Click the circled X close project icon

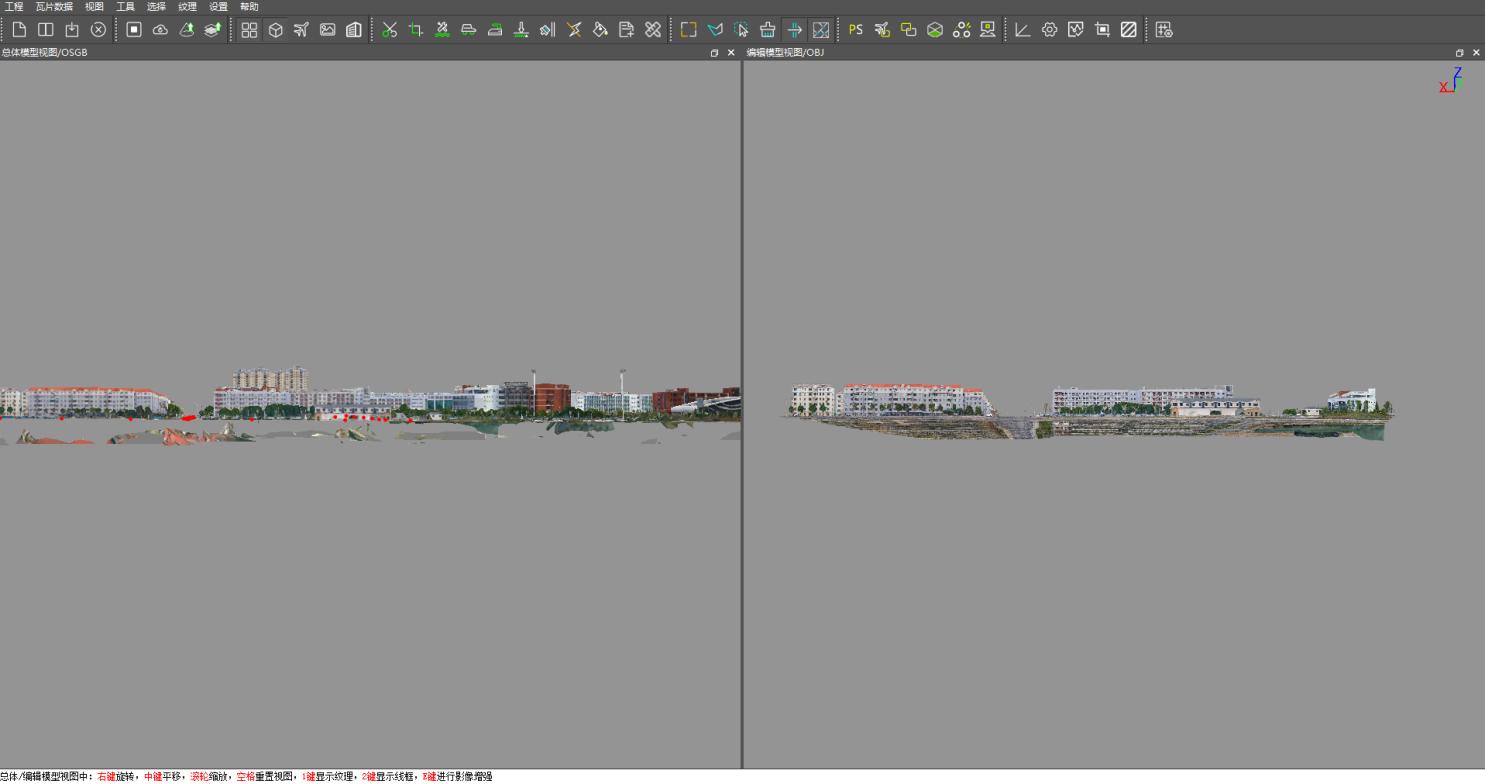(98, 30)
